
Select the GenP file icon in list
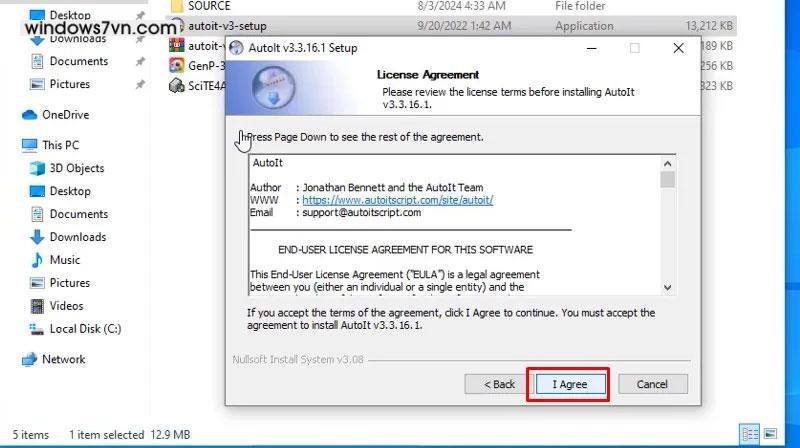177,65
